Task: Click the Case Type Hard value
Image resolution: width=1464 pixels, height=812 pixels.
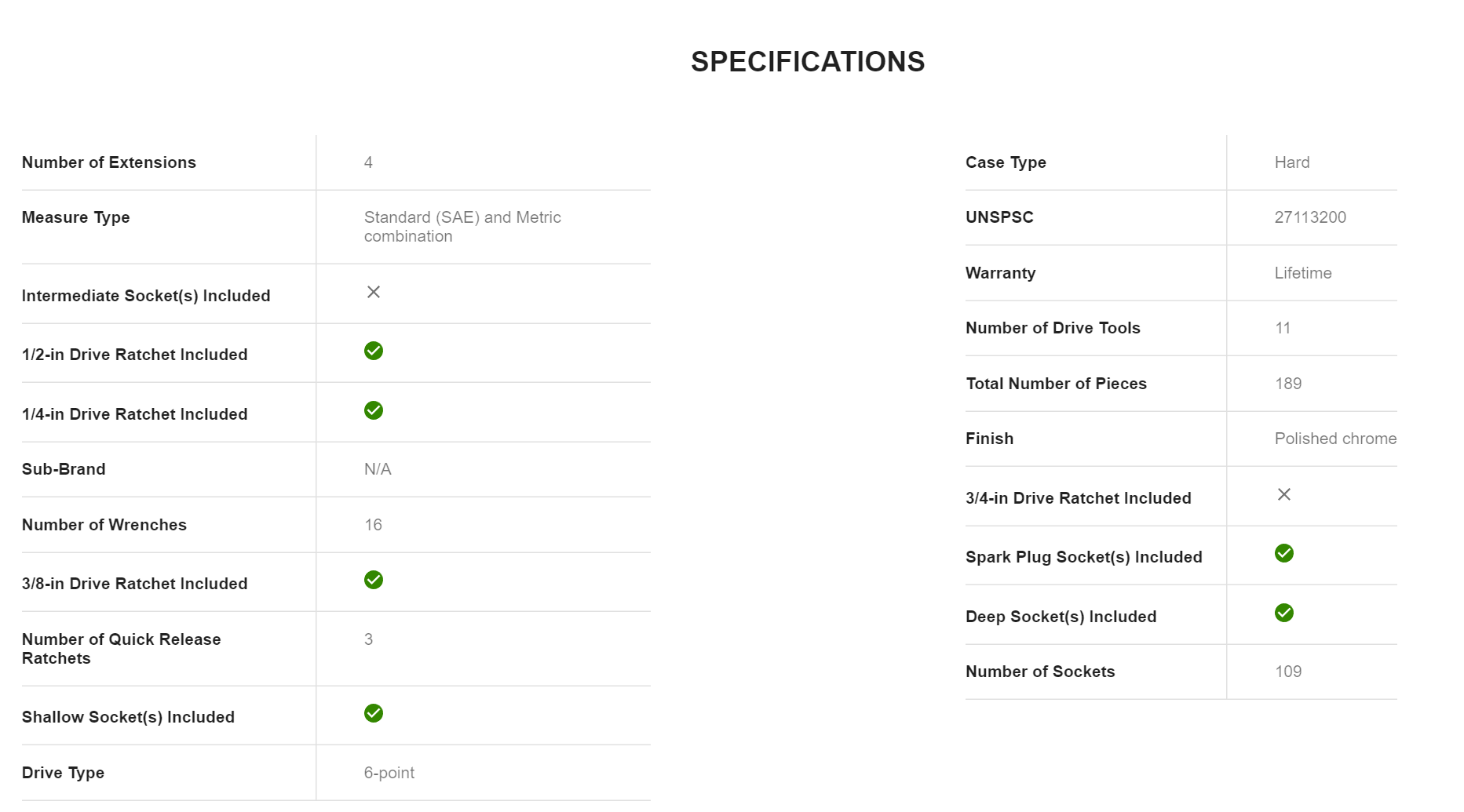Action: click(1292, 162)
